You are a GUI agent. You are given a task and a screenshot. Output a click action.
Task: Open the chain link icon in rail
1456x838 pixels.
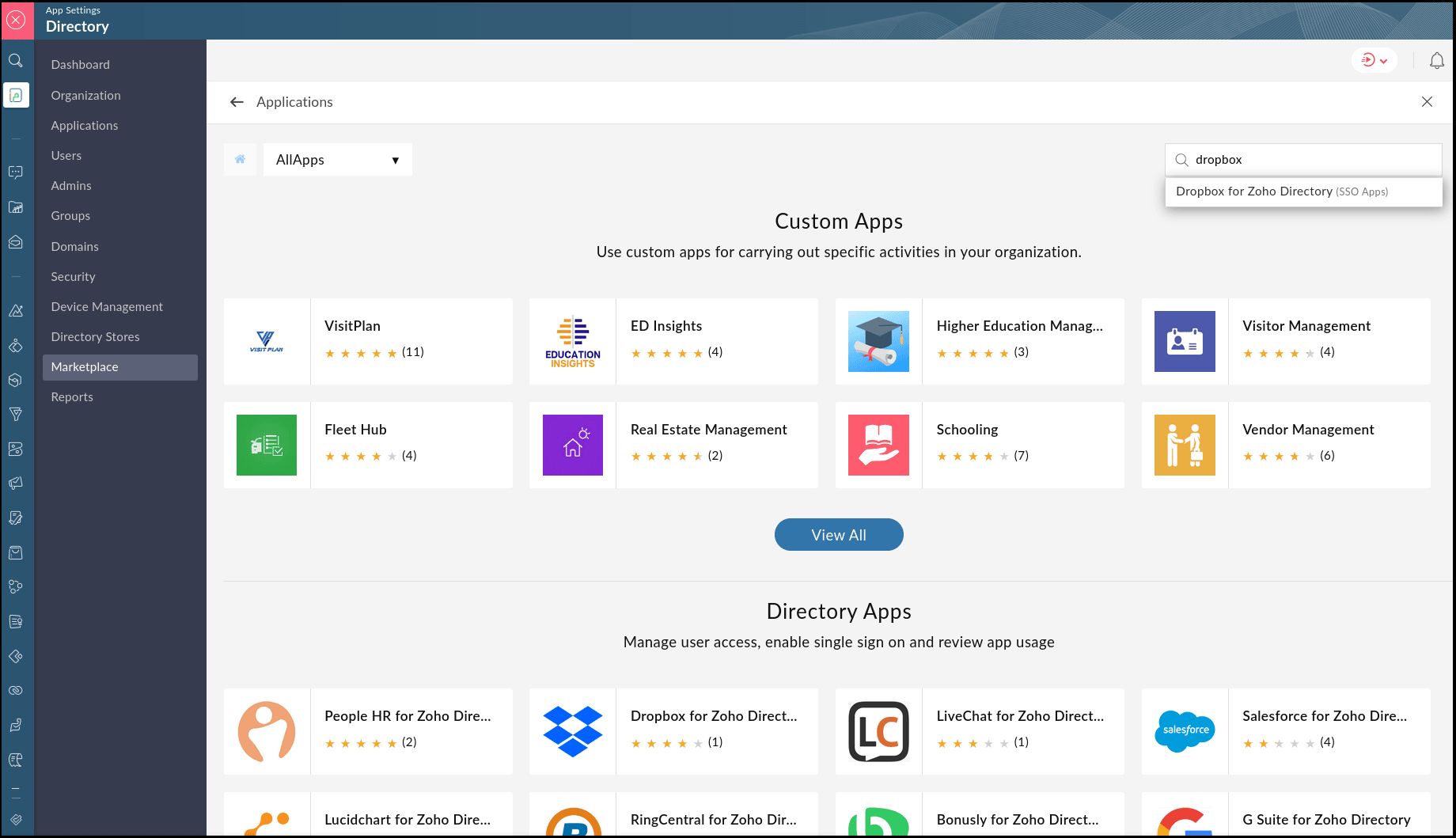point(16,690)
